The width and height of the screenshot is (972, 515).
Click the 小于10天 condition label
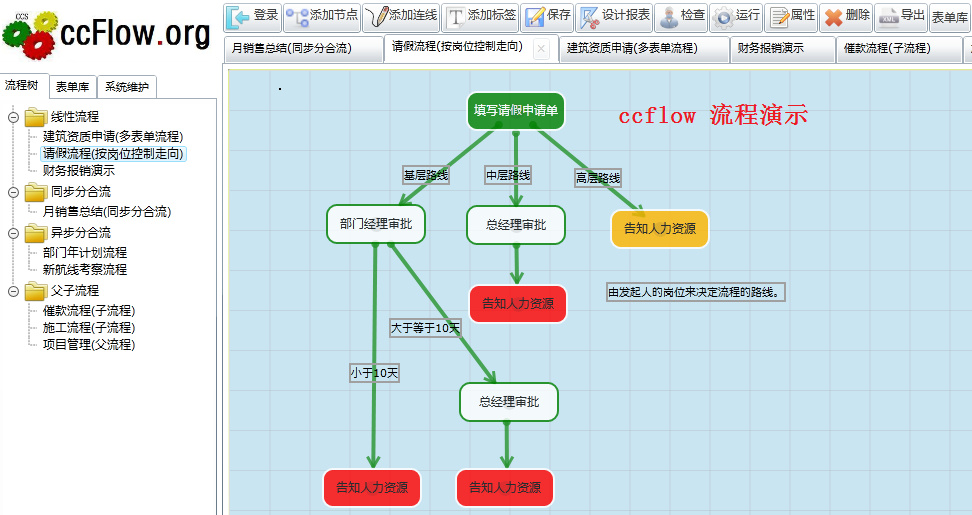[374, 373]
